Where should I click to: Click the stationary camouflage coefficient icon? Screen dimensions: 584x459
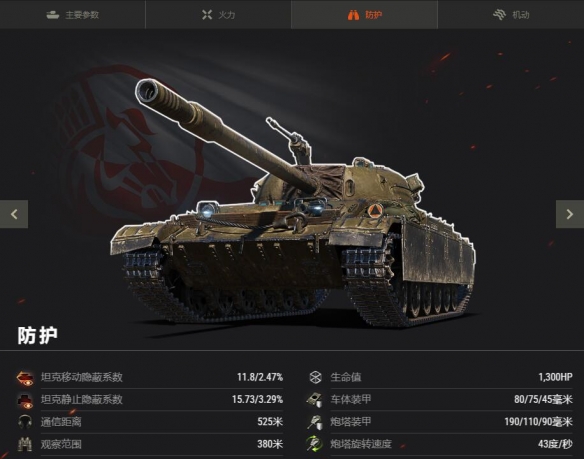tap(25, 400)
